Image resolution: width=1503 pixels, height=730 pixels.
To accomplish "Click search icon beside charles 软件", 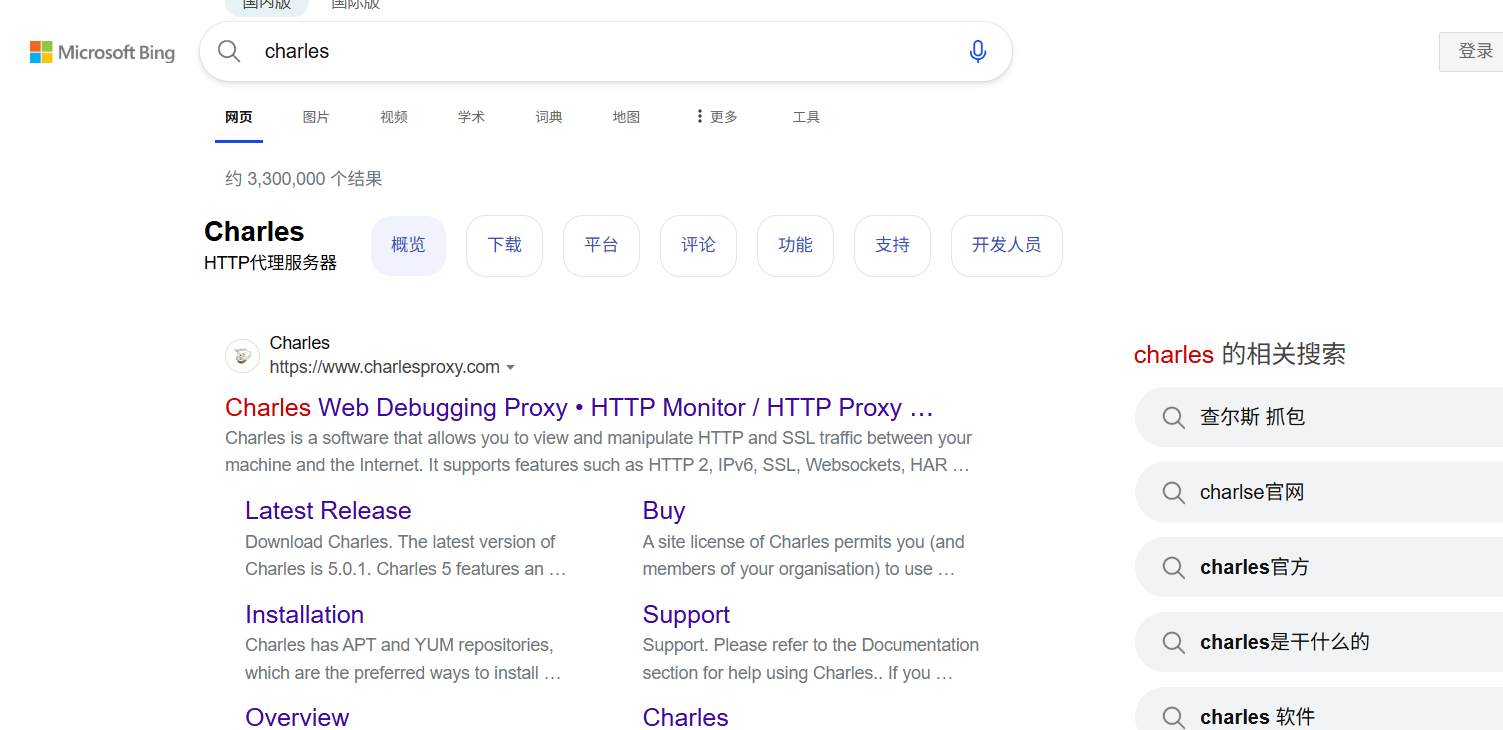I will [x=1174, y=717].
